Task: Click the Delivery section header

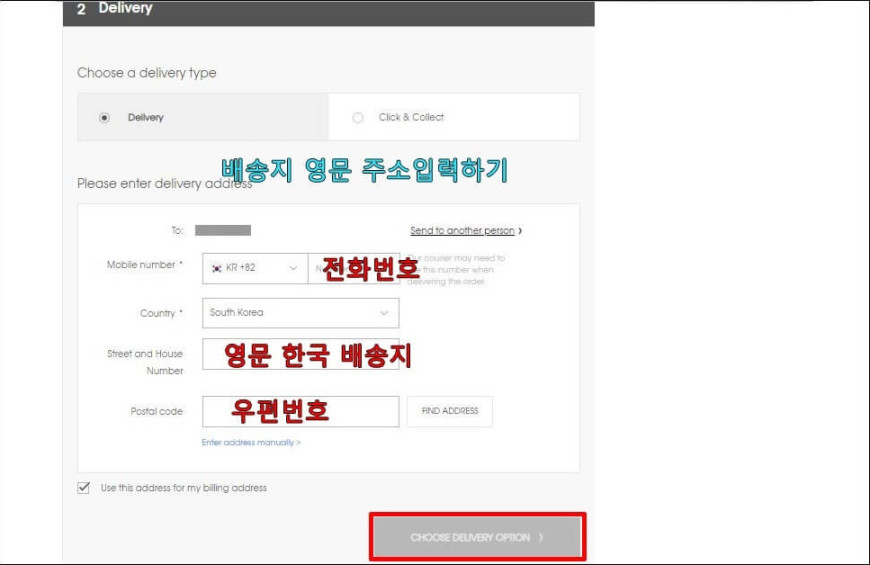Action: tap(328, 12)
